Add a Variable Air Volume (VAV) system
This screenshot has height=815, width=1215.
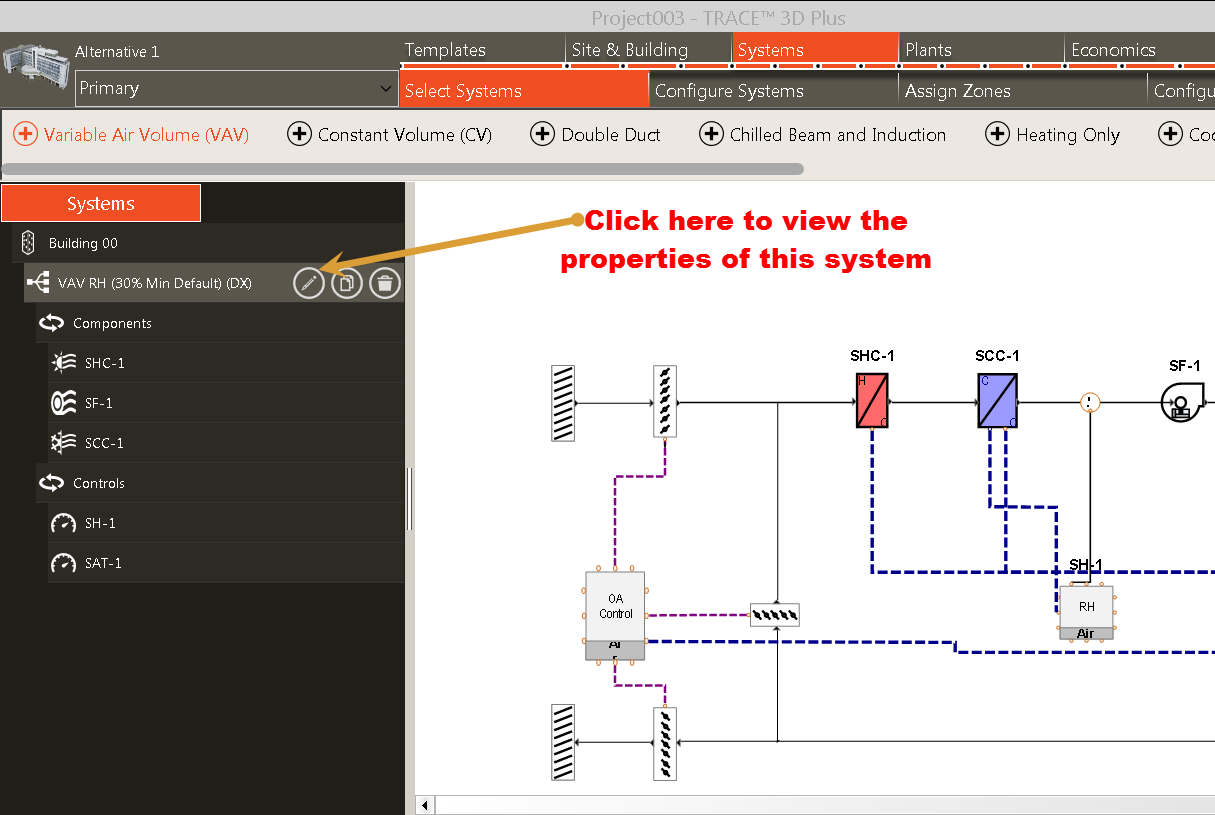(x=131, y=135)
